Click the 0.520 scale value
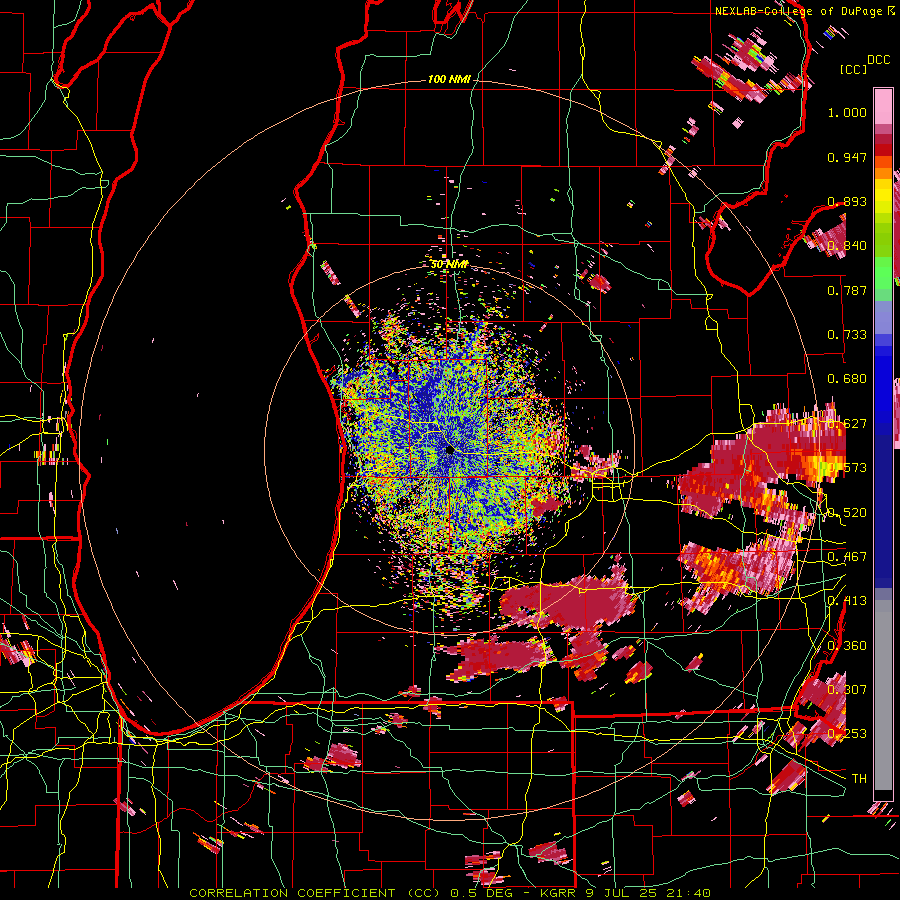900x900 pixels. point(847,513)
